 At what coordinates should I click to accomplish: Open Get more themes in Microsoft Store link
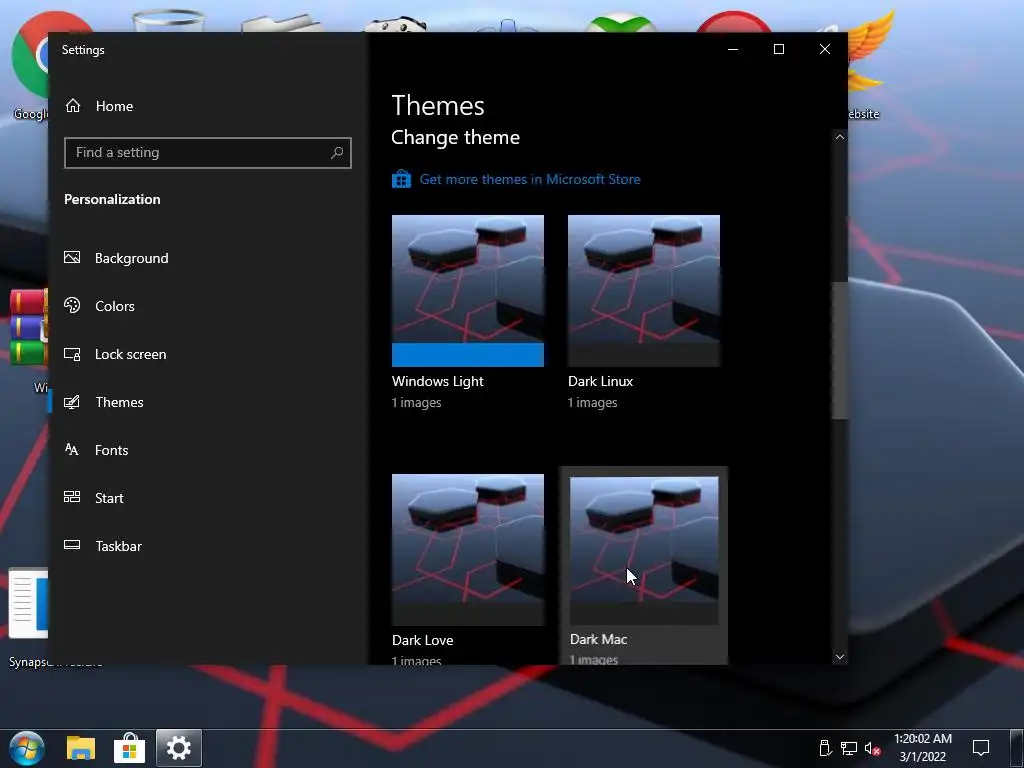530,179
